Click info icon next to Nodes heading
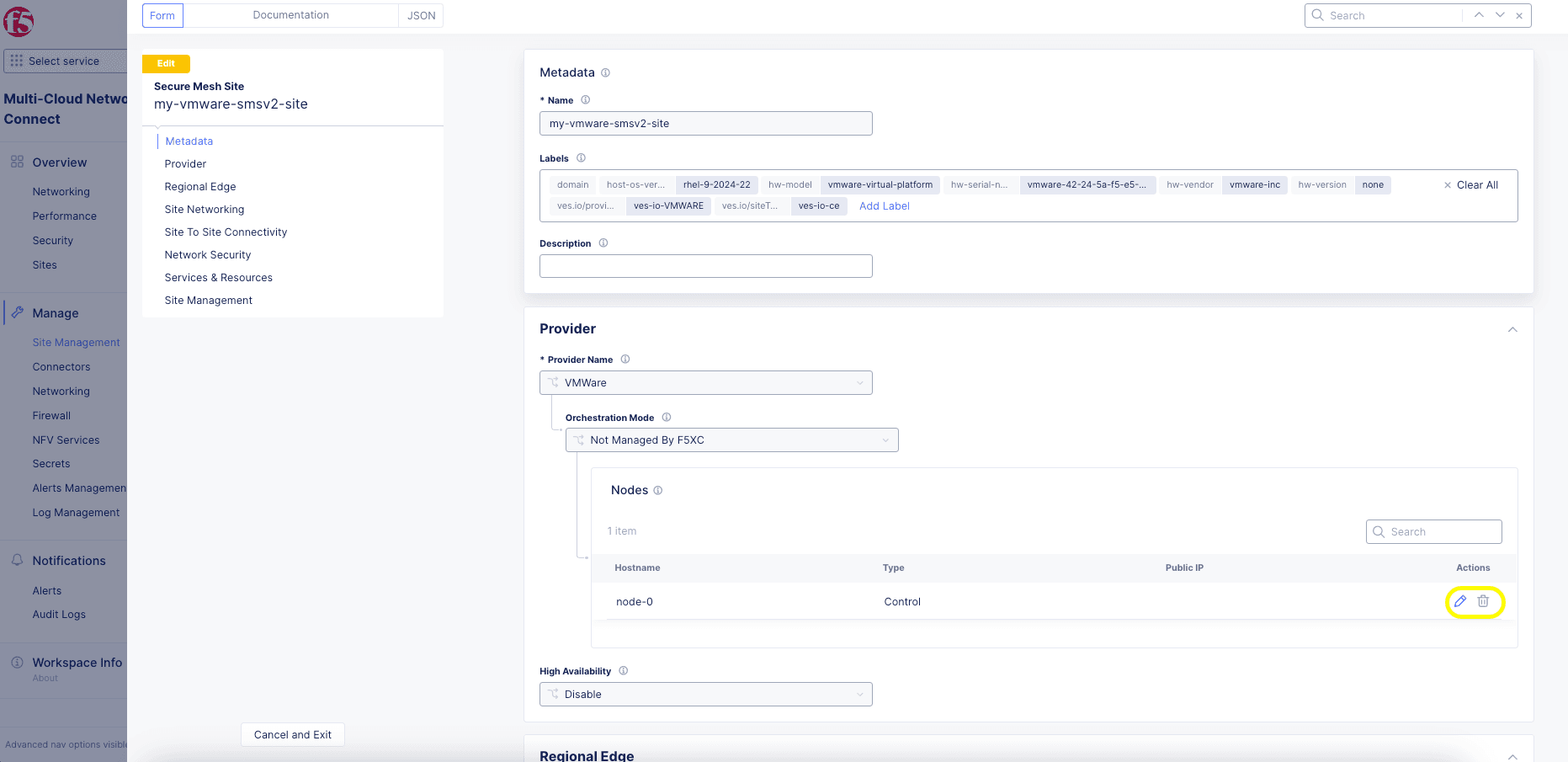Viewport: 1568px width, 762px height. [658, 490]
